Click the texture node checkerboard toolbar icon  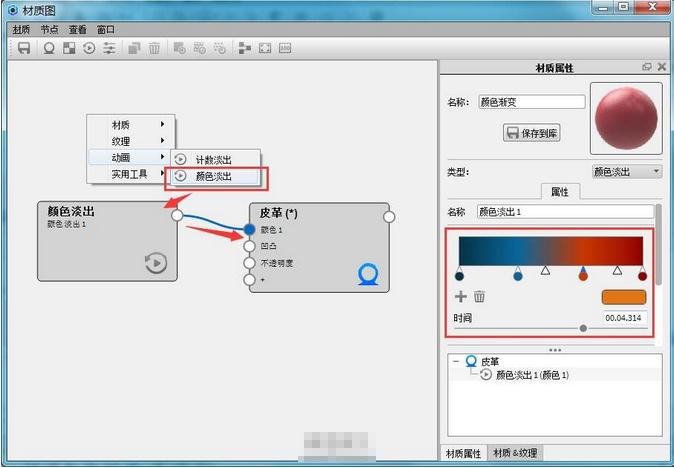(x=69, y=48)
